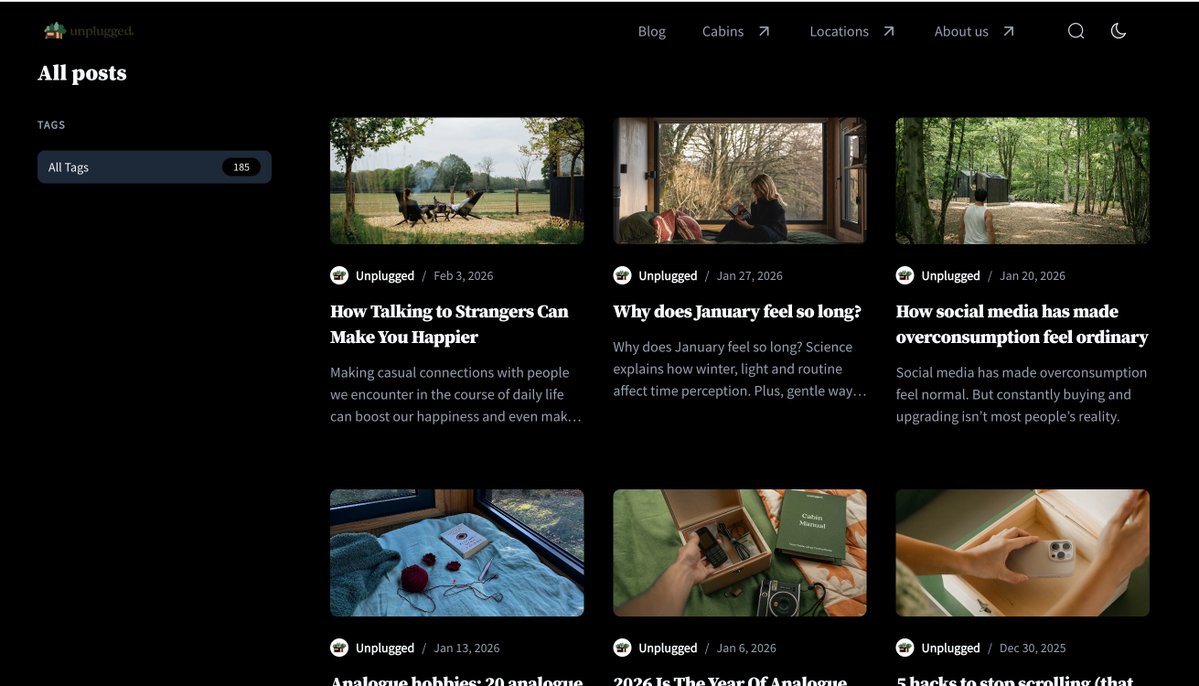
Task: Open the phone in box thumbnail
Action: coord(1022,553)
